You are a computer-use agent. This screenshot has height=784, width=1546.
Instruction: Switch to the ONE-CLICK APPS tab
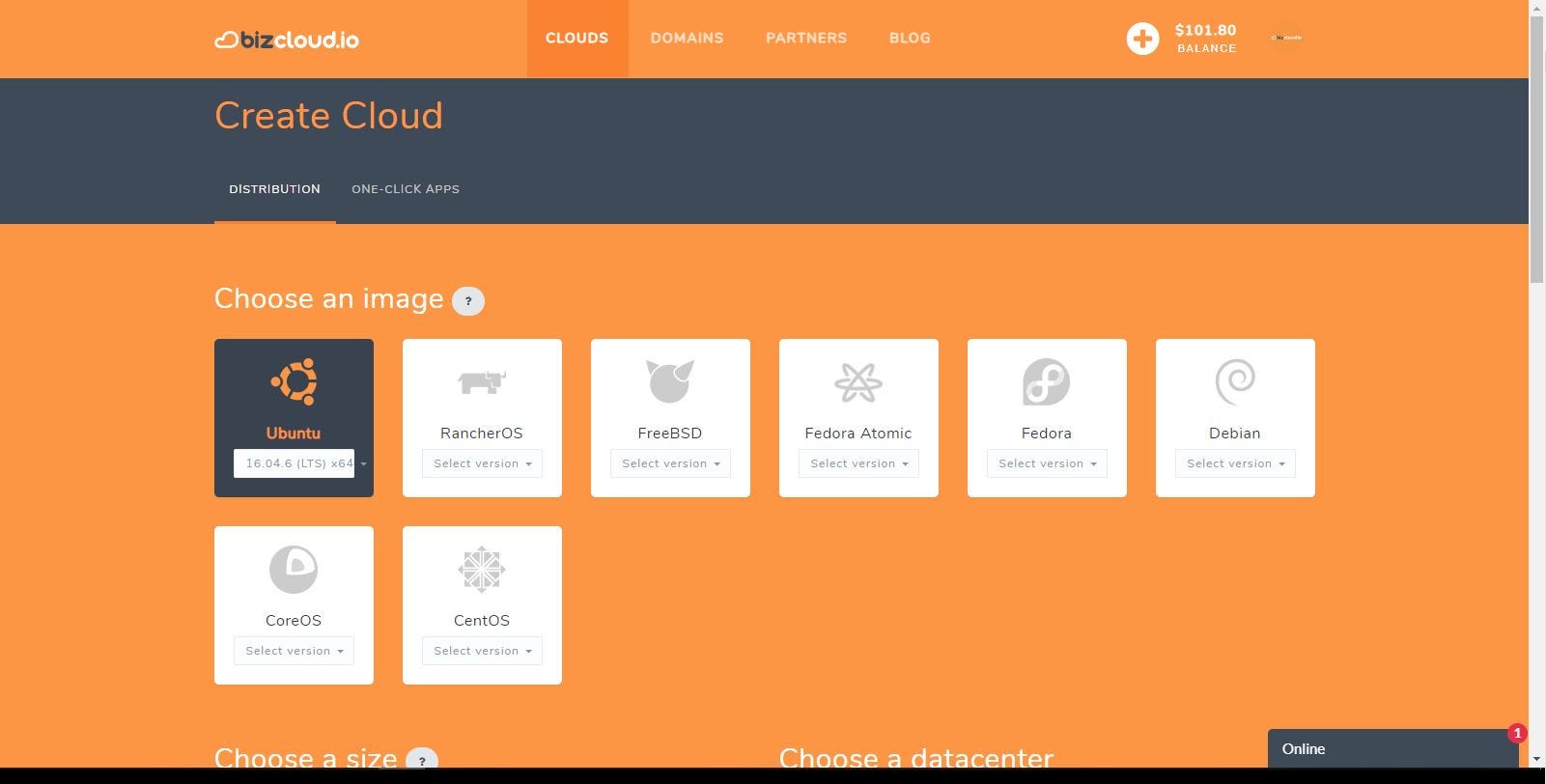tap(406, 189)
